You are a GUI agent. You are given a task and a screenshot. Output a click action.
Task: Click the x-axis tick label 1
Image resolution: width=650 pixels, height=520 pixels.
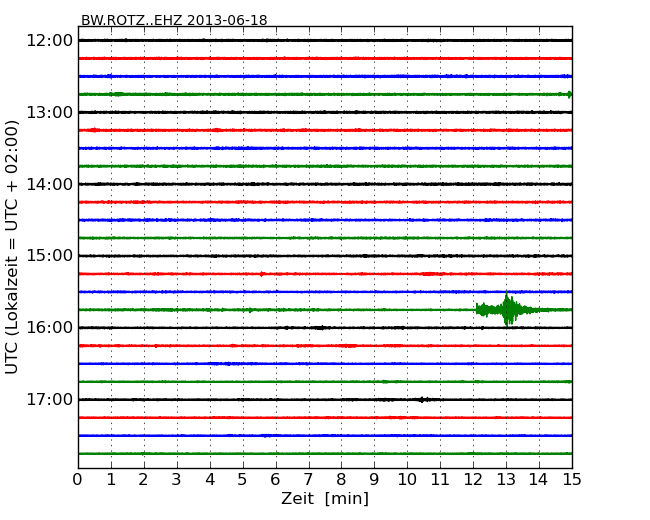point(111,480)
